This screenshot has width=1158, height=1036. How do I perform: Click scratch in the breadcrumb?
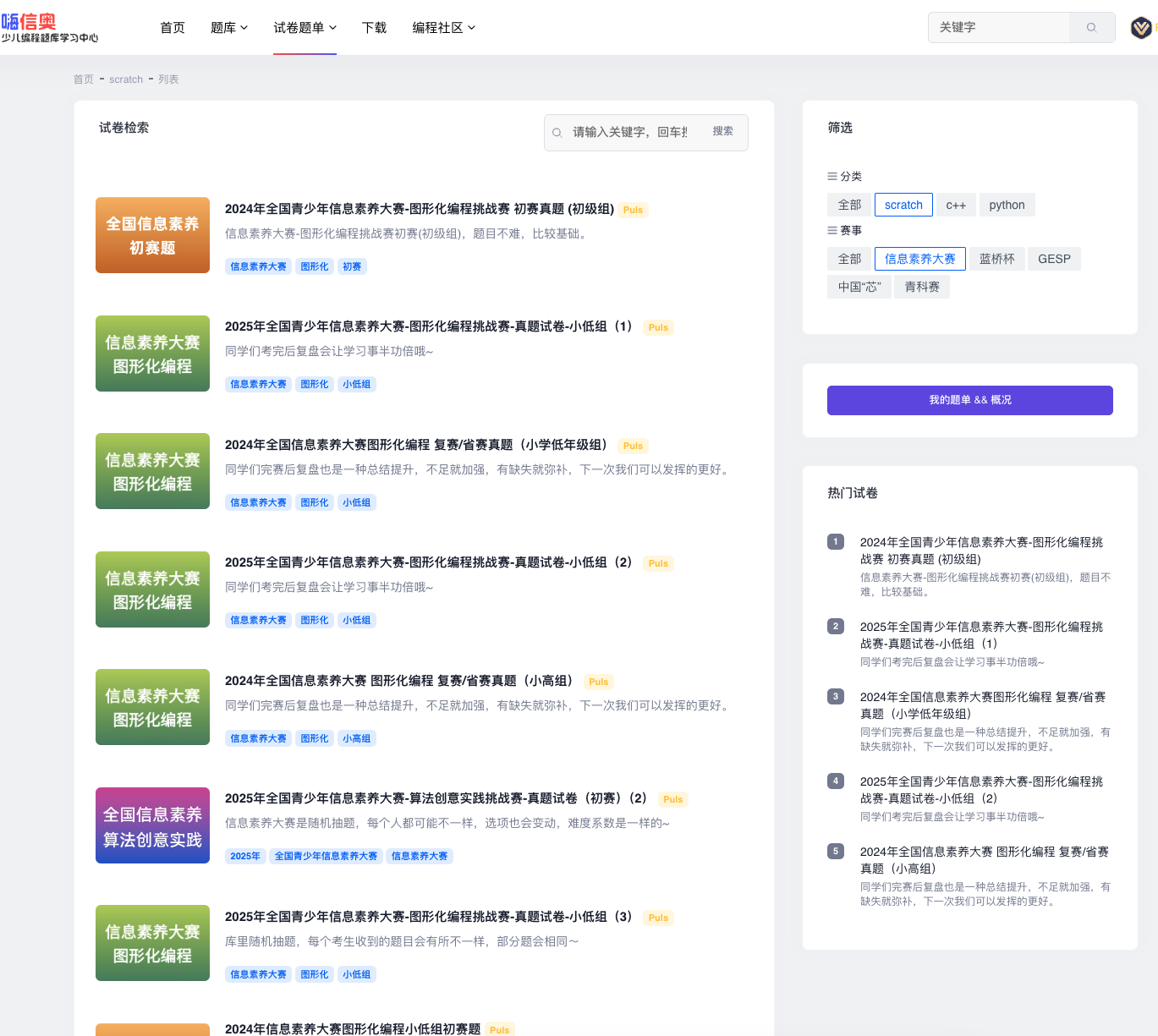(126, 79)
